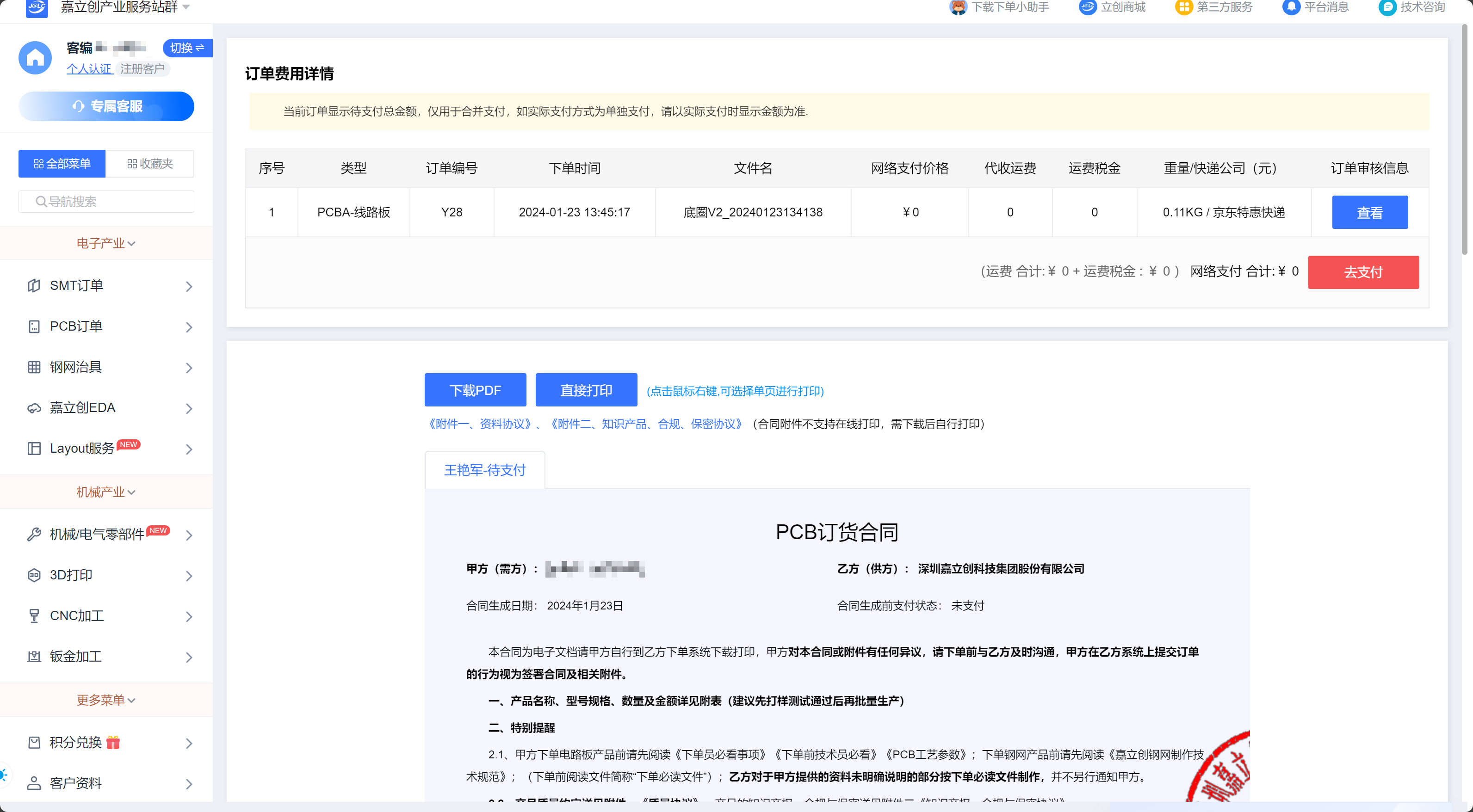
Task: Collapse the 电子产业 section
Action: 106,243
